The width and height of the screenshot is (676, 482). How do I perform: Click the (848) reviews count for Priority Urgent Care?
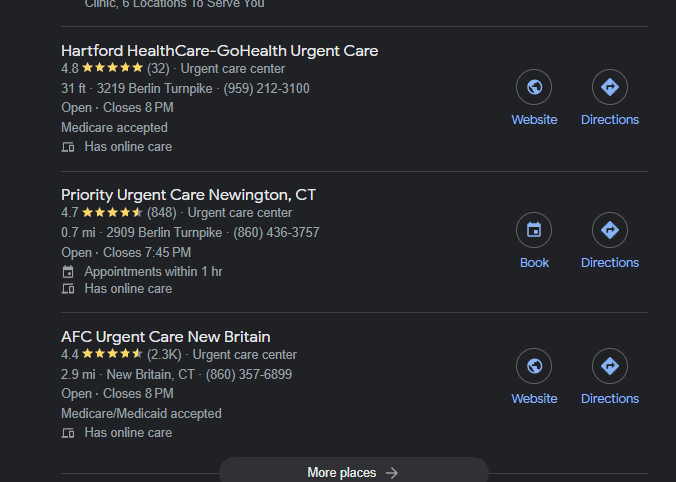[x=163, y=213]
